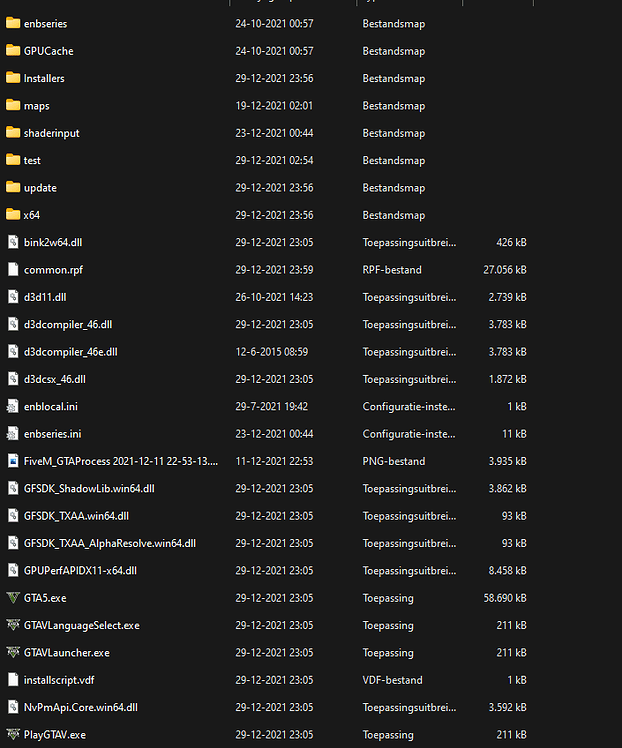The height and width of the screenshot is (748, 622).
Task: Click the GFSDK_TXAA.win64.dll file icon
Action: point(13,516)
